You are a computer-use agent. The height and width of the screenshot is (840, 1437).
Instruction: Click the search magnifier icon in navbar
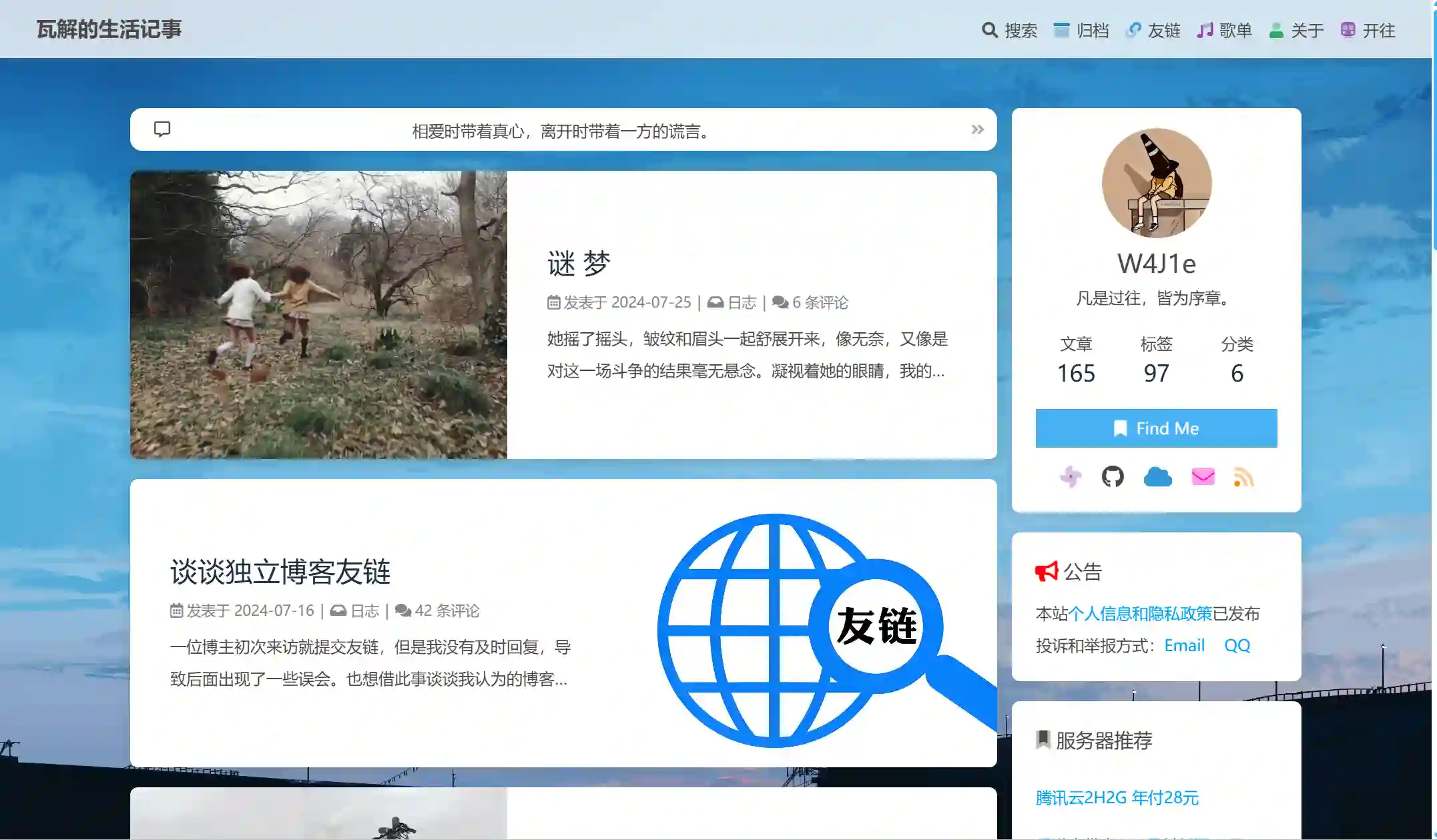[989, 30]
